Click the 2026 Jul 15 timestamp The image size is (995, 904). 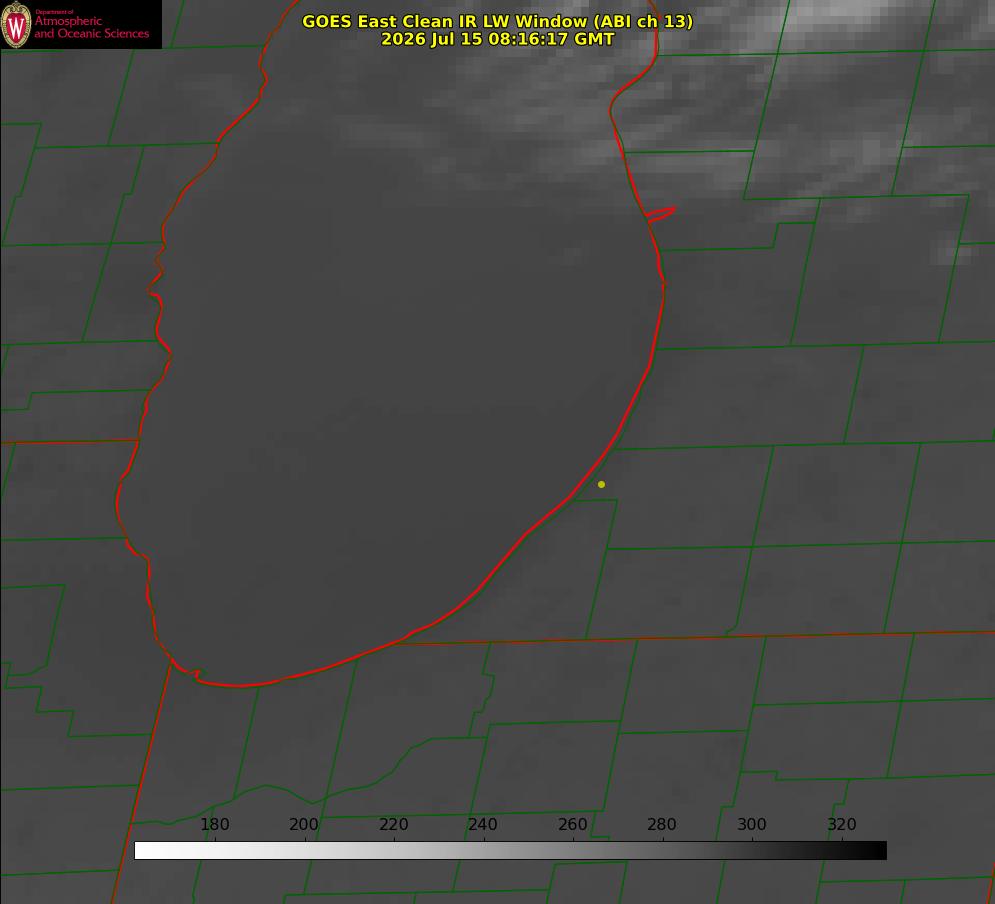click(x=498, y=39)
